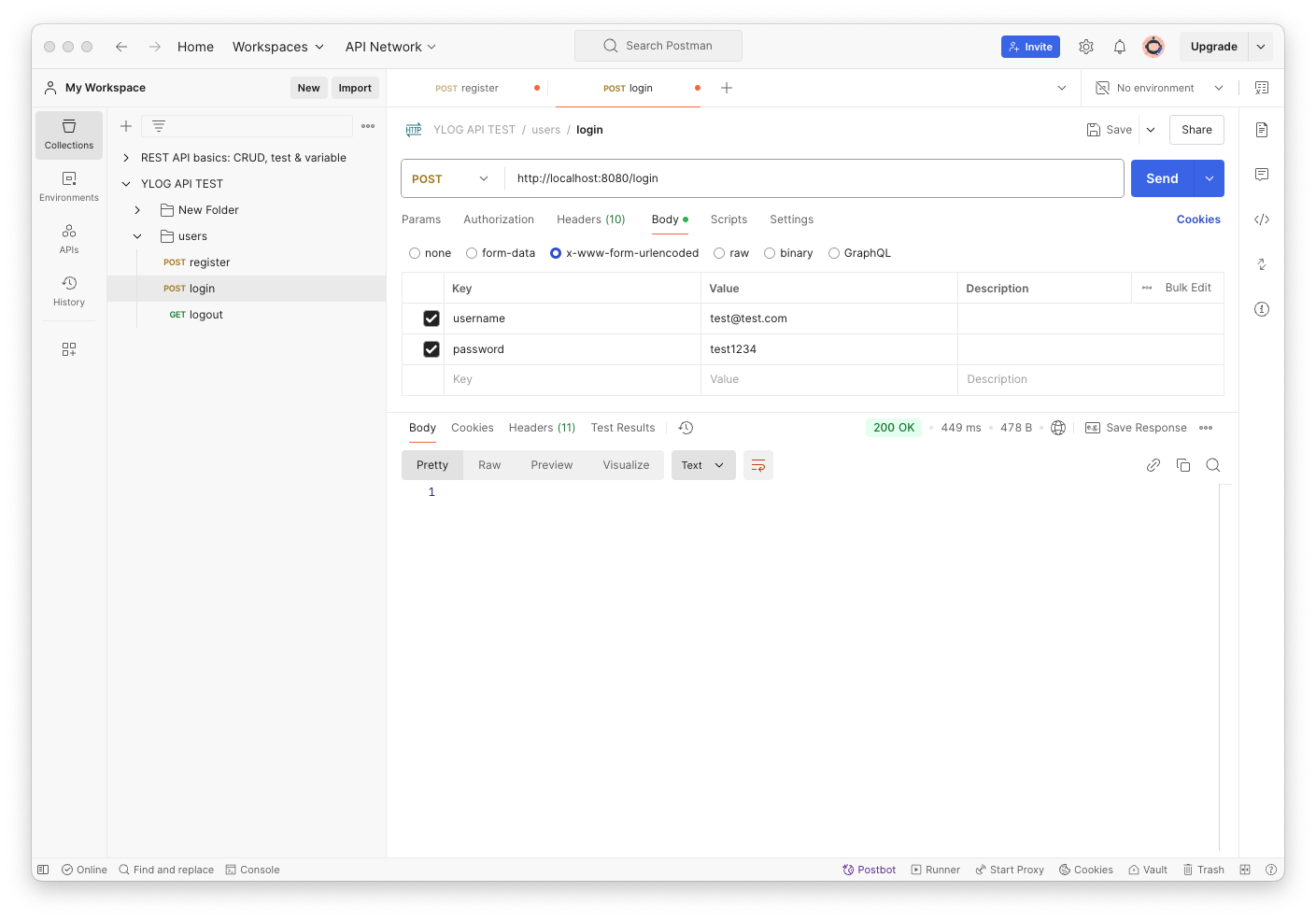This screenshot has width=1316, height=920.
Task: Go forward using the right arrow
Action: coord(155,47)
